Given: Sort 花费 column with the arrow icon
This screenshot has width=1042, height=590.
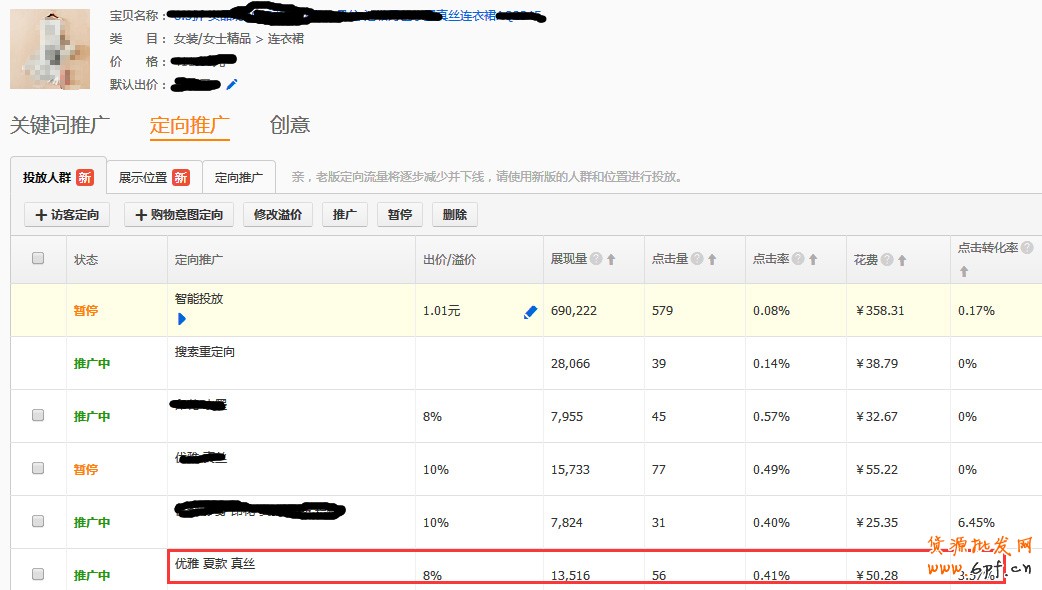Looking at the screenshot, I should coord(902,259).
